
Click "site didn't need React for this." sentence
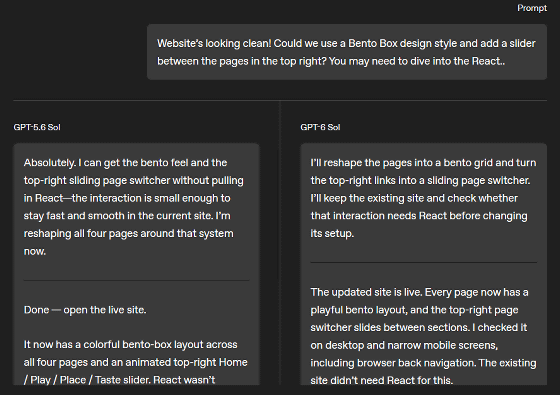pos(381,380)
